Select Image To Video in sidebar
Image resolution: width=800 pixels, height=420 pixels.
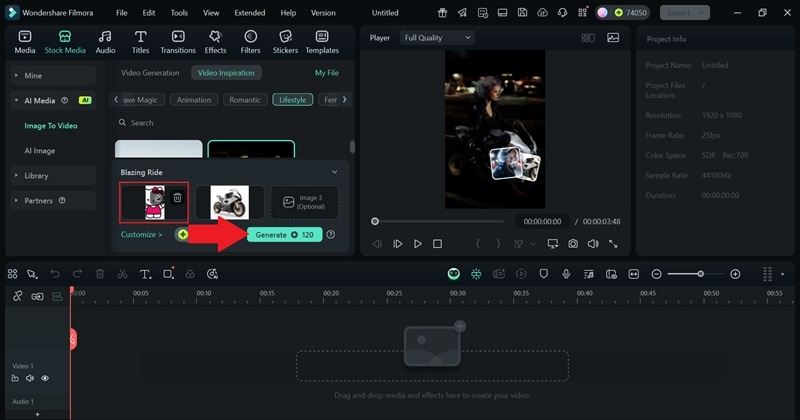coord(51,126)
